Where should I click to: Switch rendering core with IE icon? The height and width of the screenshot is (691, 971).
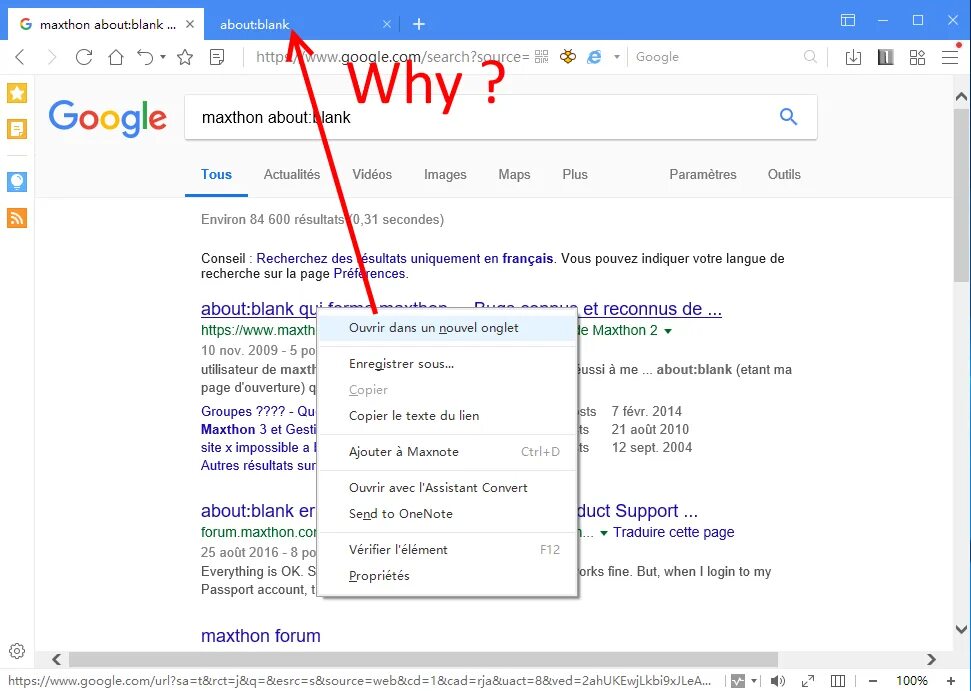pyautogui.click(x=594, y=57)
